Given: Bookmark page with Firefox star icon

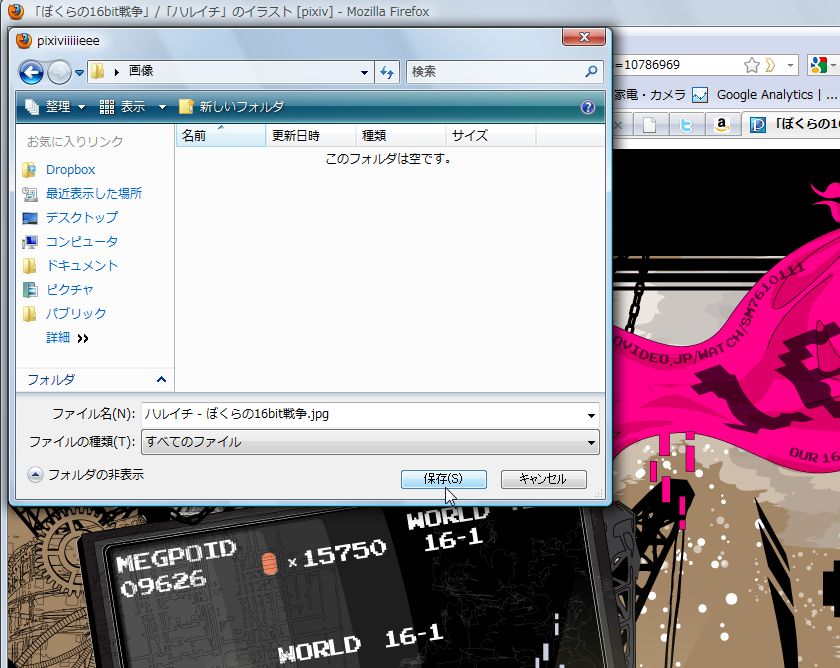Looking at the screenshot, I should tap(752, 65).
